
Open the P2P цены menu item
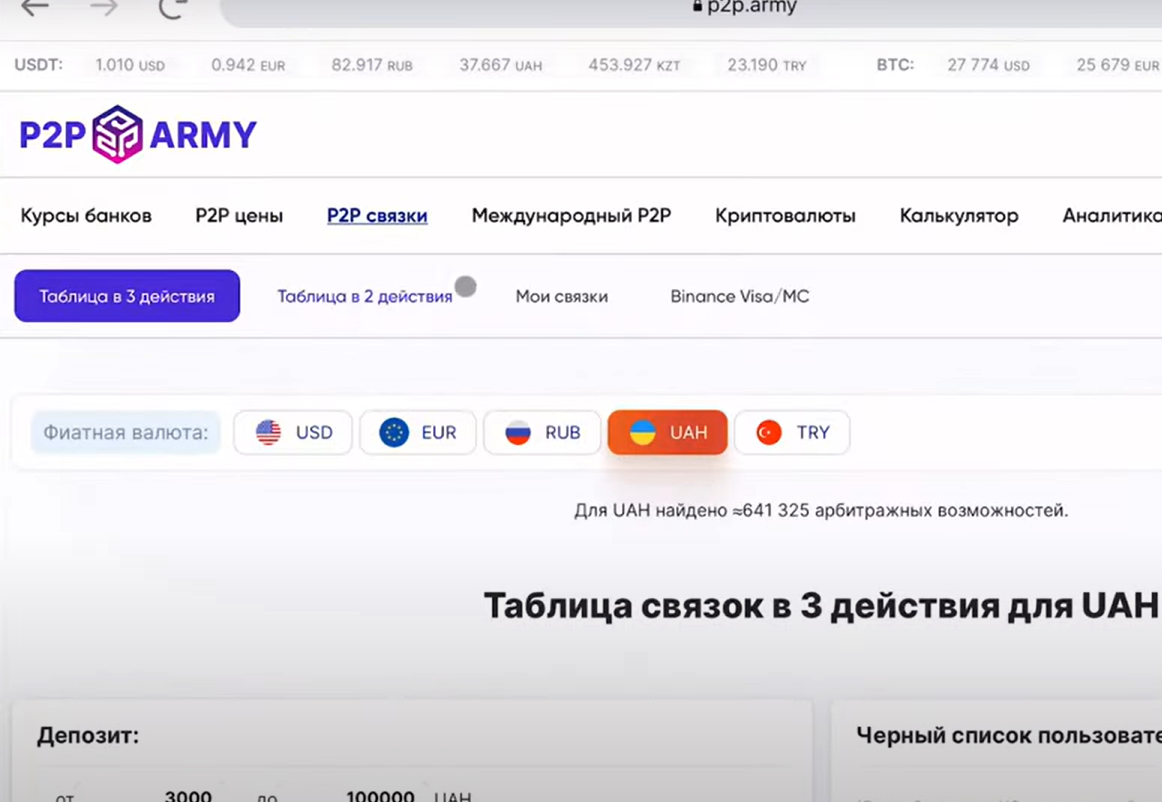tap(239, 216)
